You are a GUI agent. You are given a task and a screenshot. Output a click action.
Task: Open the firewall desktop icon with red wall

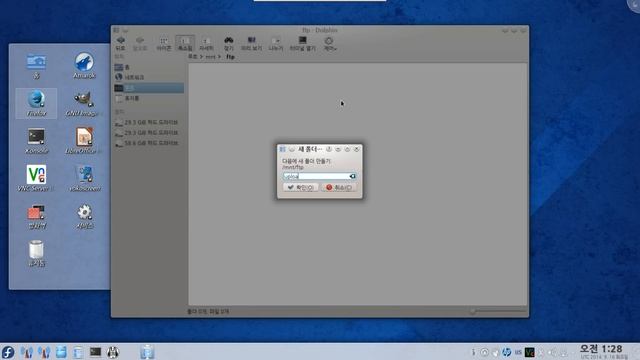pyautogui.click(x=36, y=216)
